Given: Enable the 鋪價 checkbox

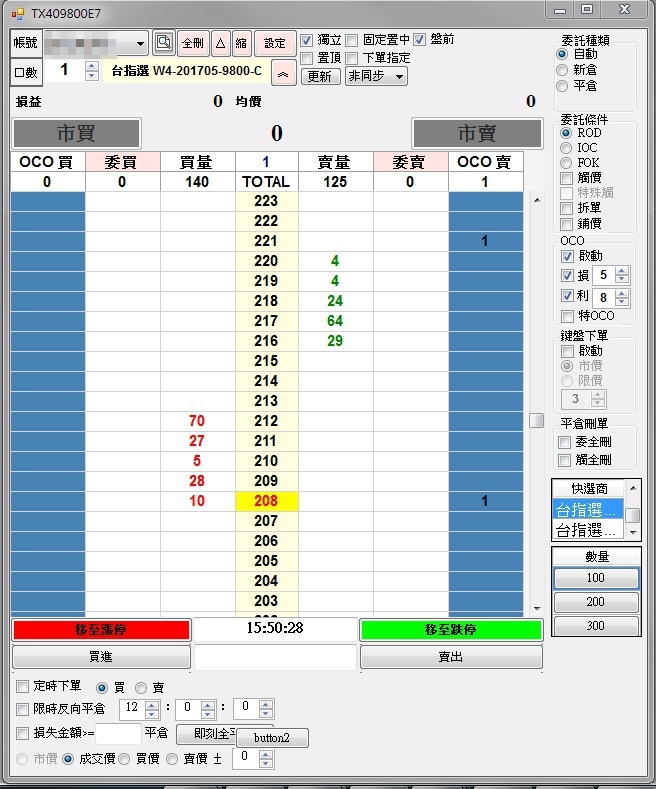Looking at the screenshot, I should (566, 223).
